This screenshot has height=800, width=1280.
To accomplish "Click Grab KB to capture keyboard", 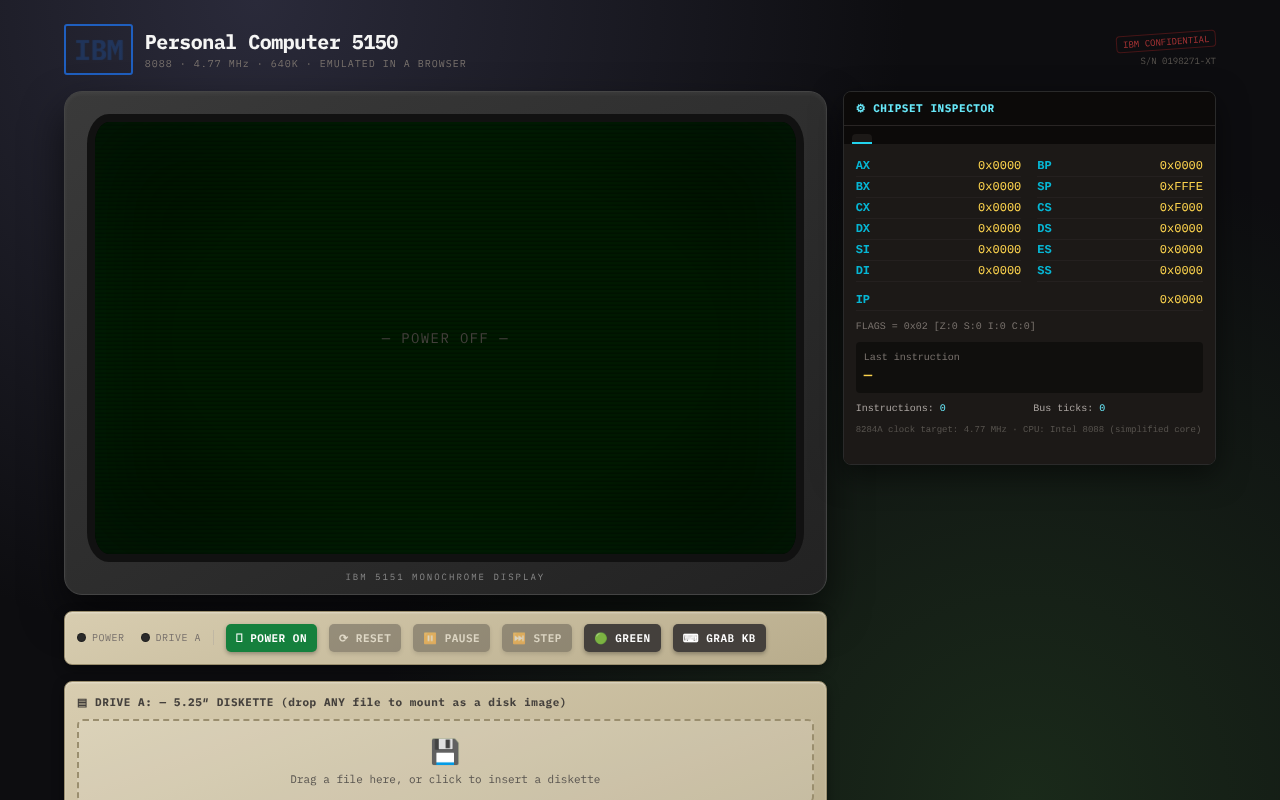I will (x=719, y=638).
